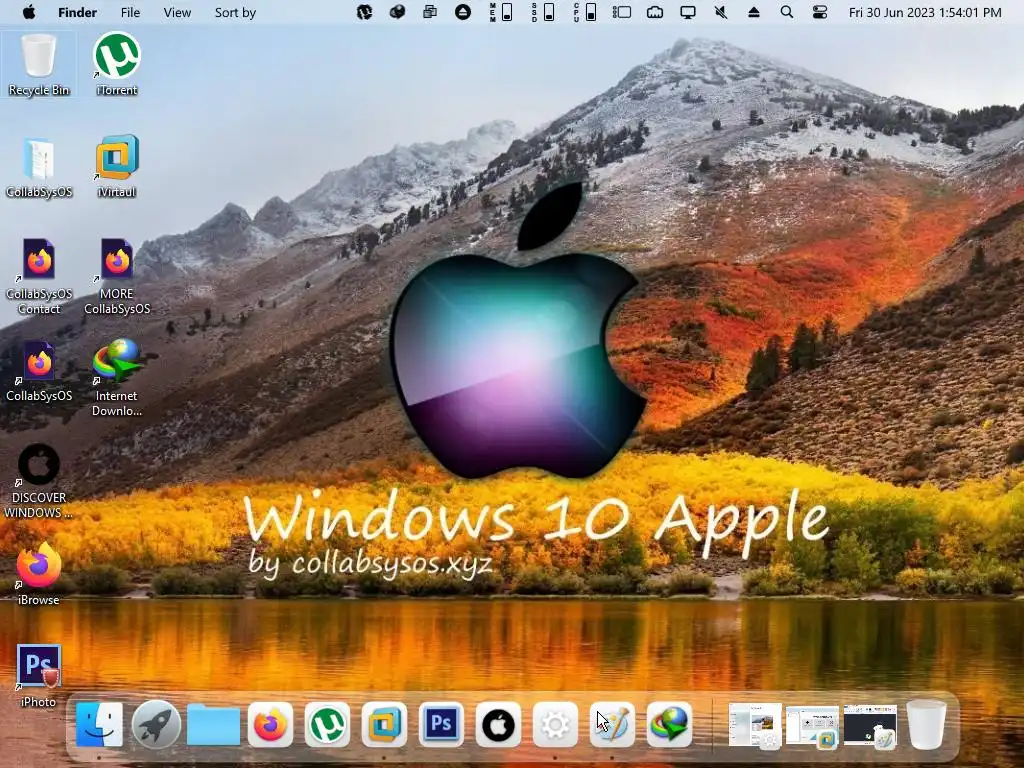Click the network port icon in menu bar

click(x=654, y=12)
